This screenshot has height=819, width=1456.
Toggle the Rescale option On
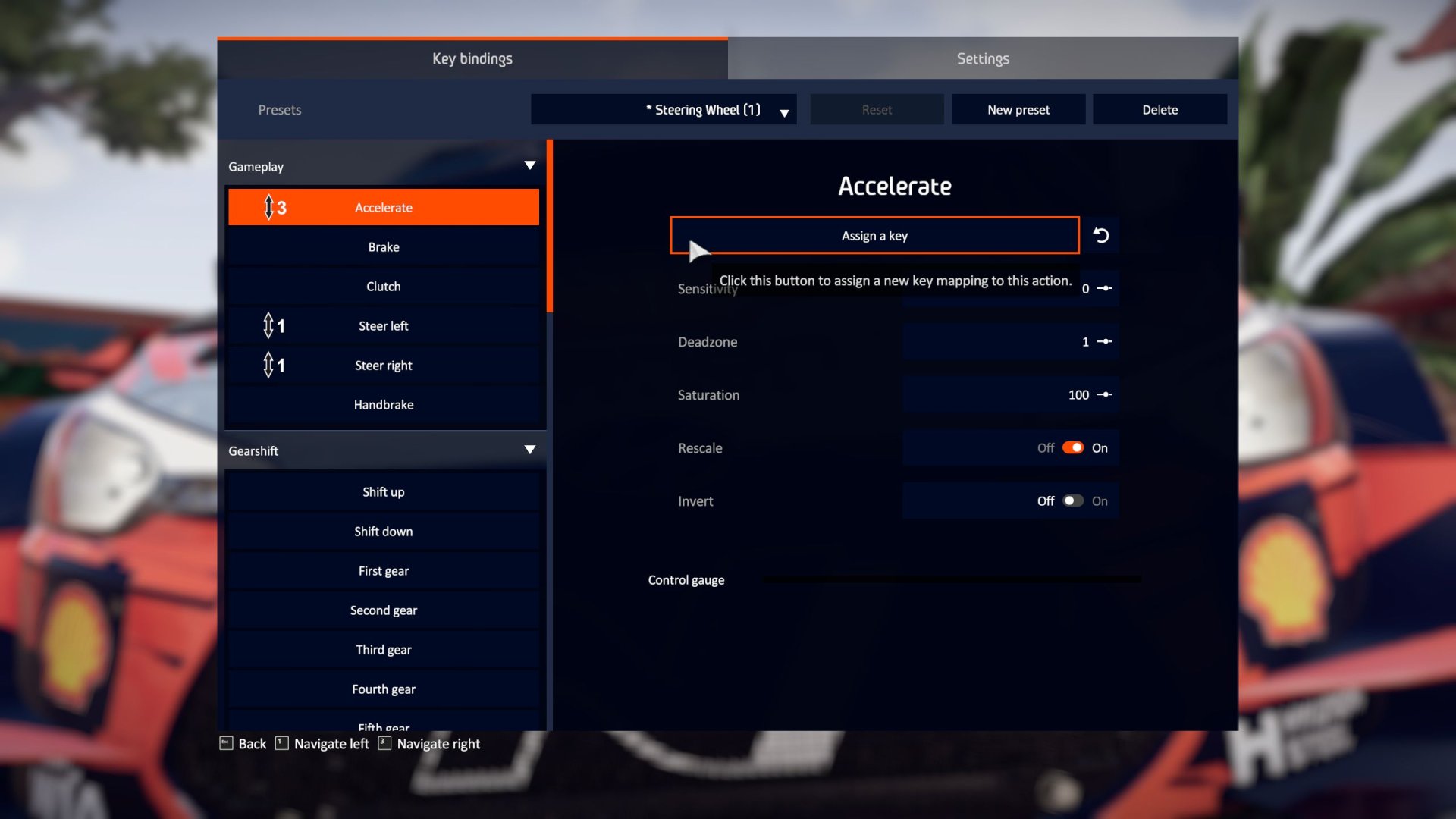[x=1071, y=447]
